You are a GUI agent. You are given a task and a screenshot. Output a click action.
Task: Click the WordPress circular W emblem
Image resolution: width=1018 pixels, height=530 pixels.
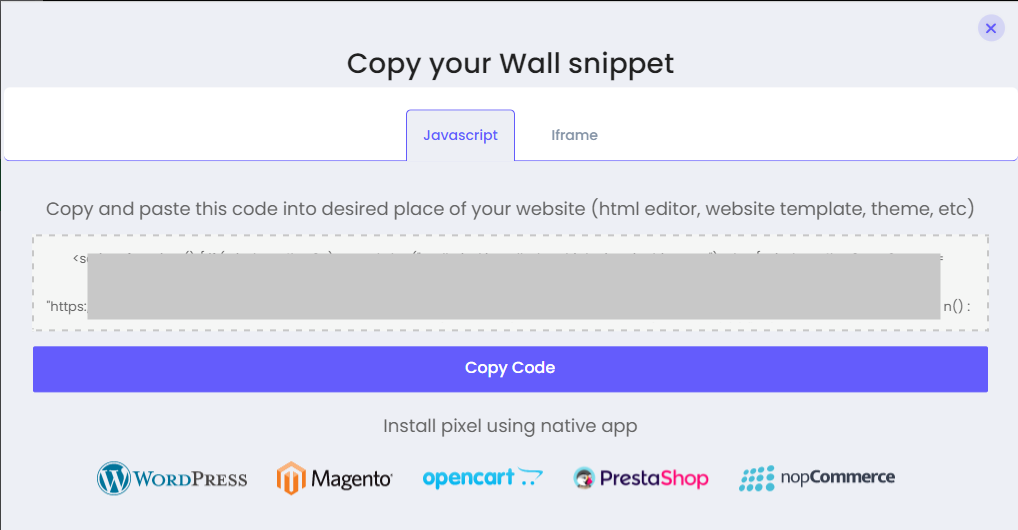114,479
